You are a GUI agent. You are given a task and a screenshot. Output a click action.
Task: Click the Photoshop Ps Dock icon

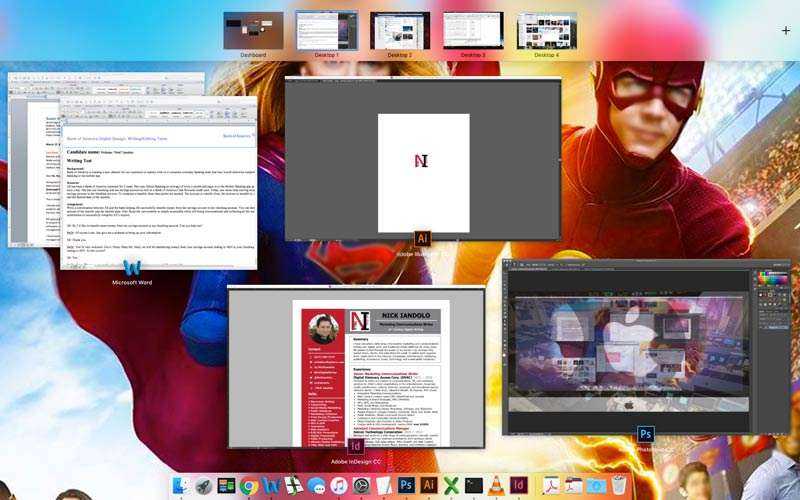tap(406, 485)
